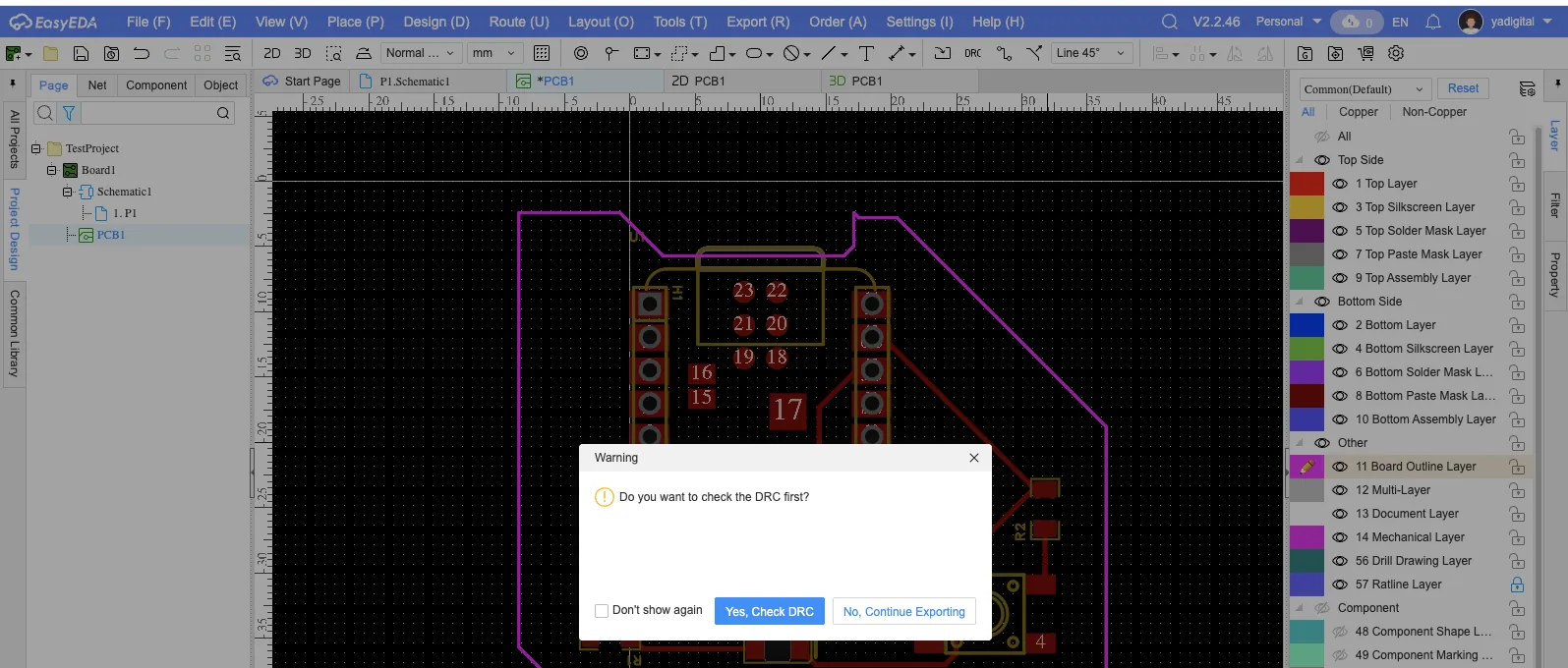The width and height of the screenshot is (1568, 668).
Task: Click the filter funnel icon in left panel
Action: tap(69, 113)
